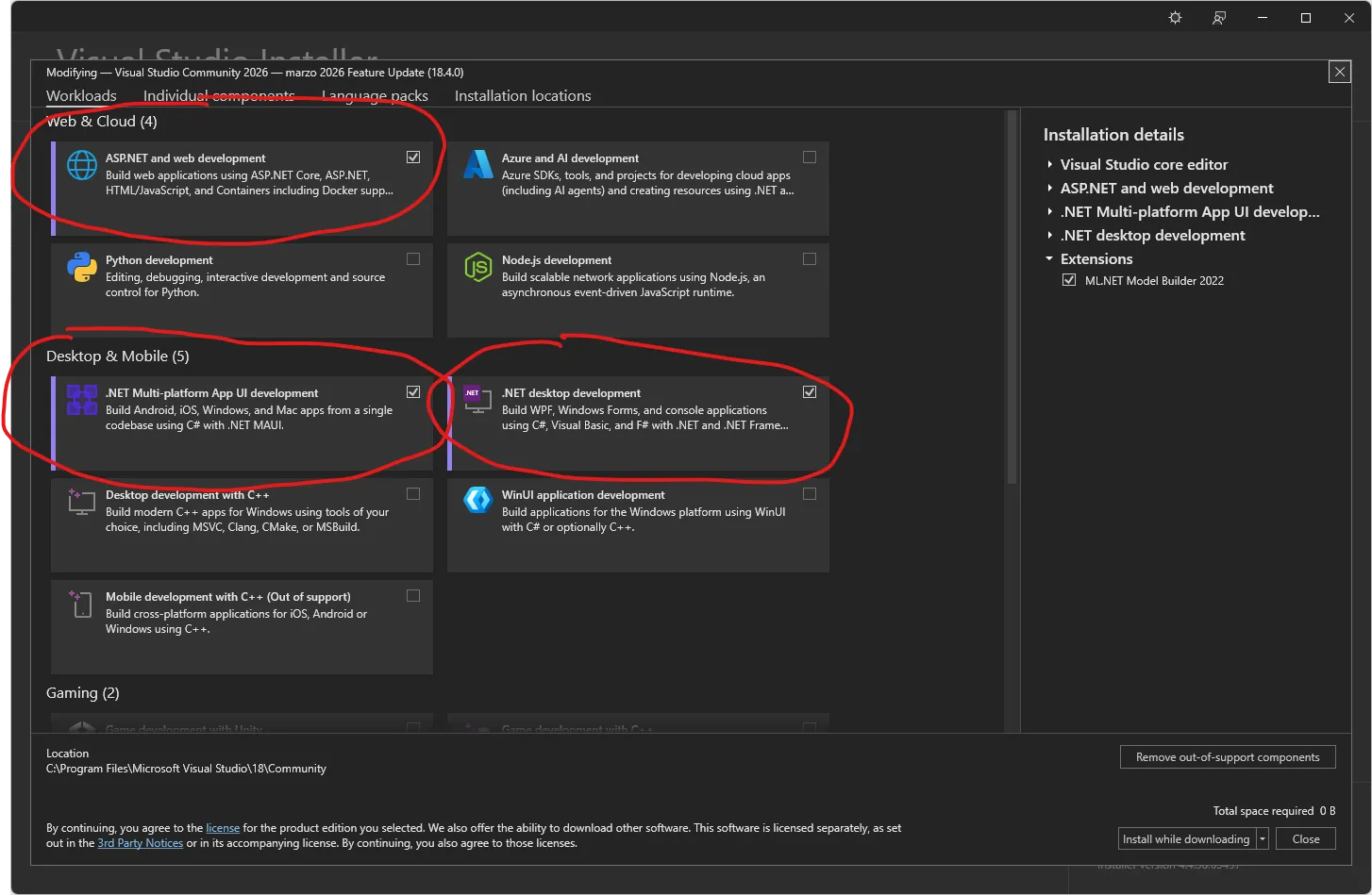Select the Python development workload card

coord(242,290)
